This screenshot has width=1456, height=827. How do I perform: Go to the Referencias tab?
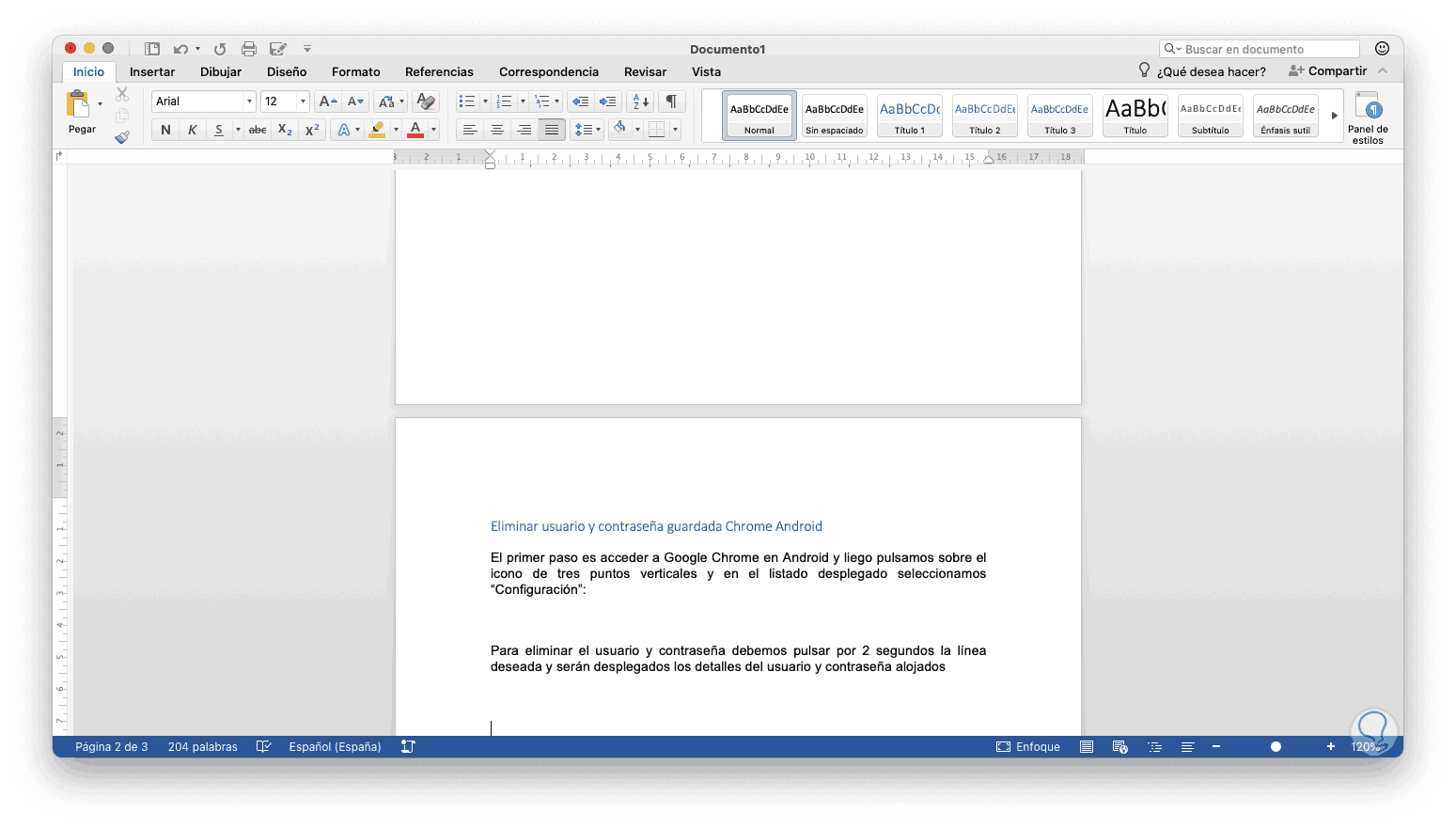click(x=439, y=71)
